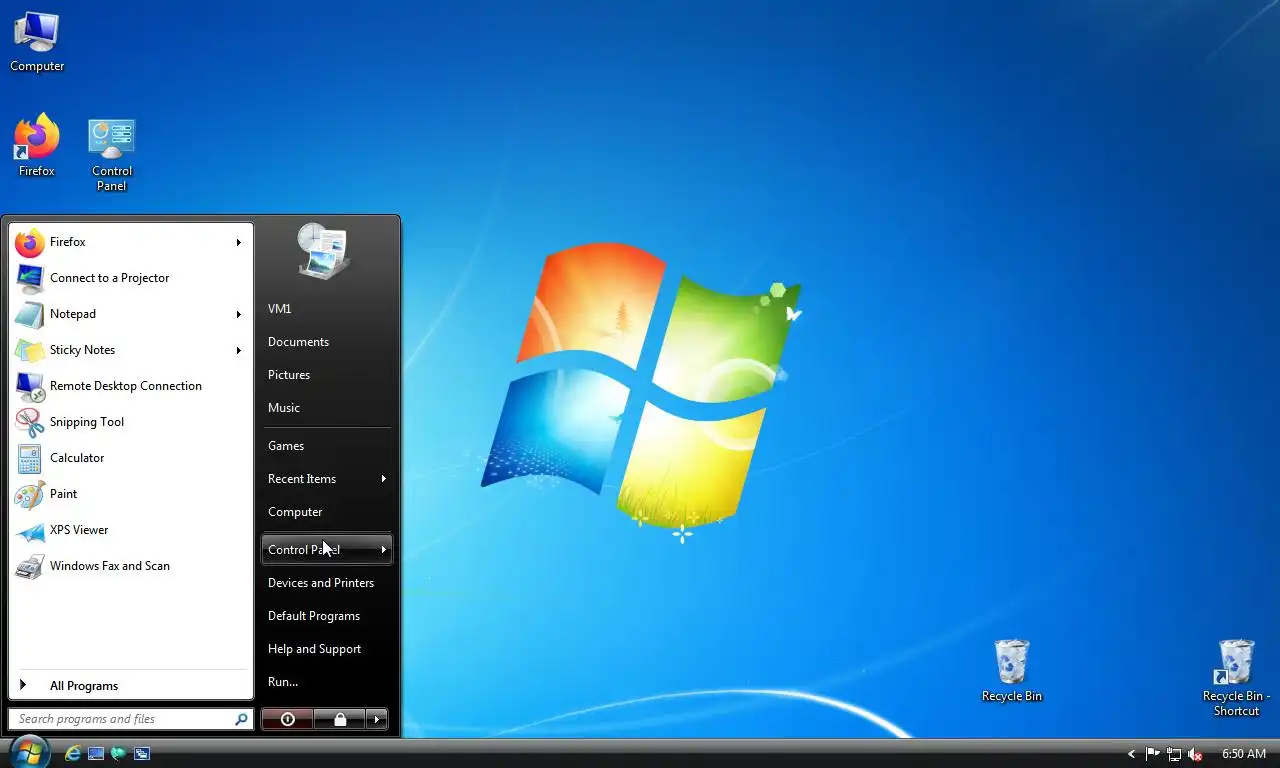Open the Action Center flag in tray
The image size is (1280, 768).
(x=1153, y=754)
